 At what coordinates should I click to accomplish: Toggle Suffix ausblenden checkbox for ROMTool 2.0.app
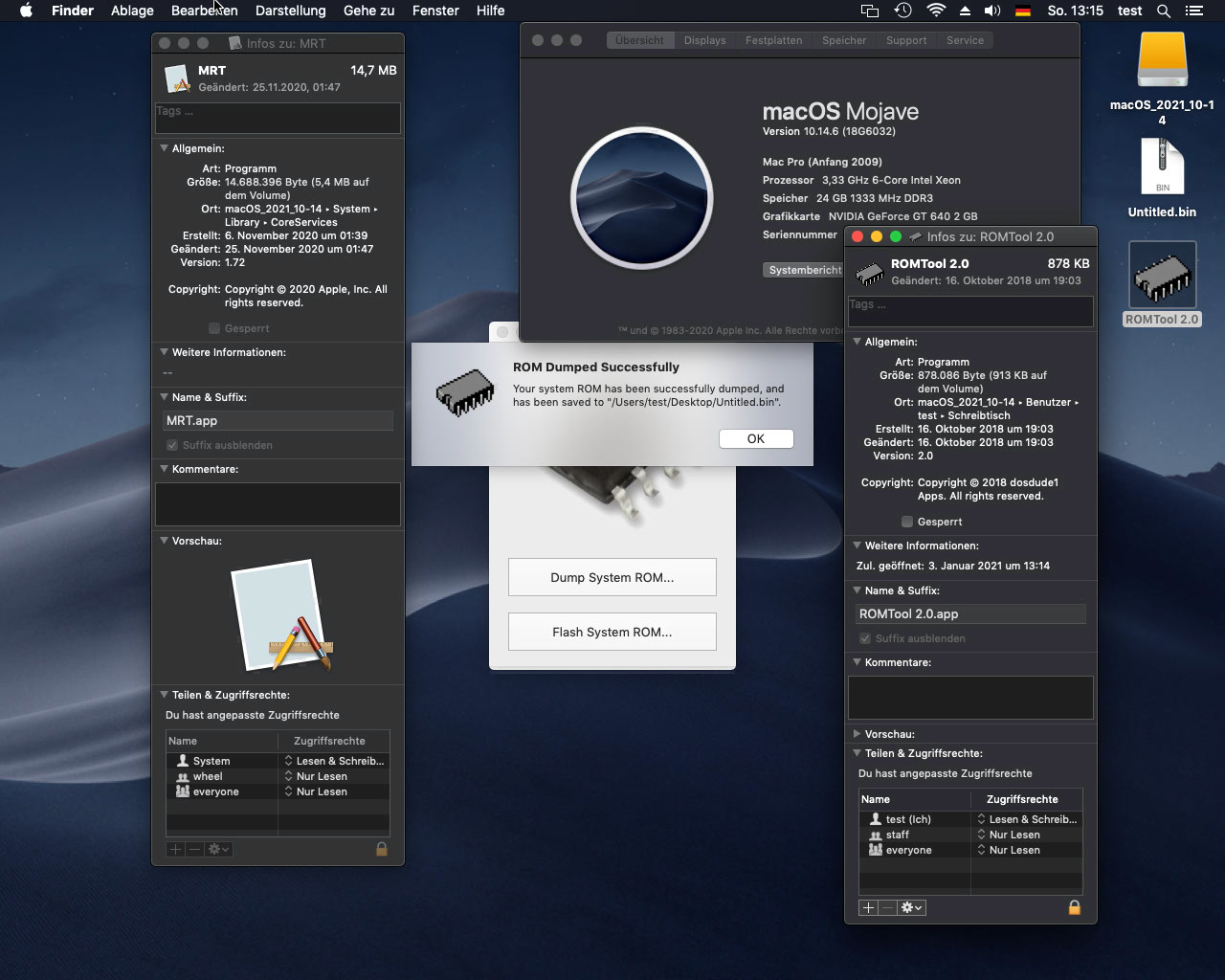[865, 638]
